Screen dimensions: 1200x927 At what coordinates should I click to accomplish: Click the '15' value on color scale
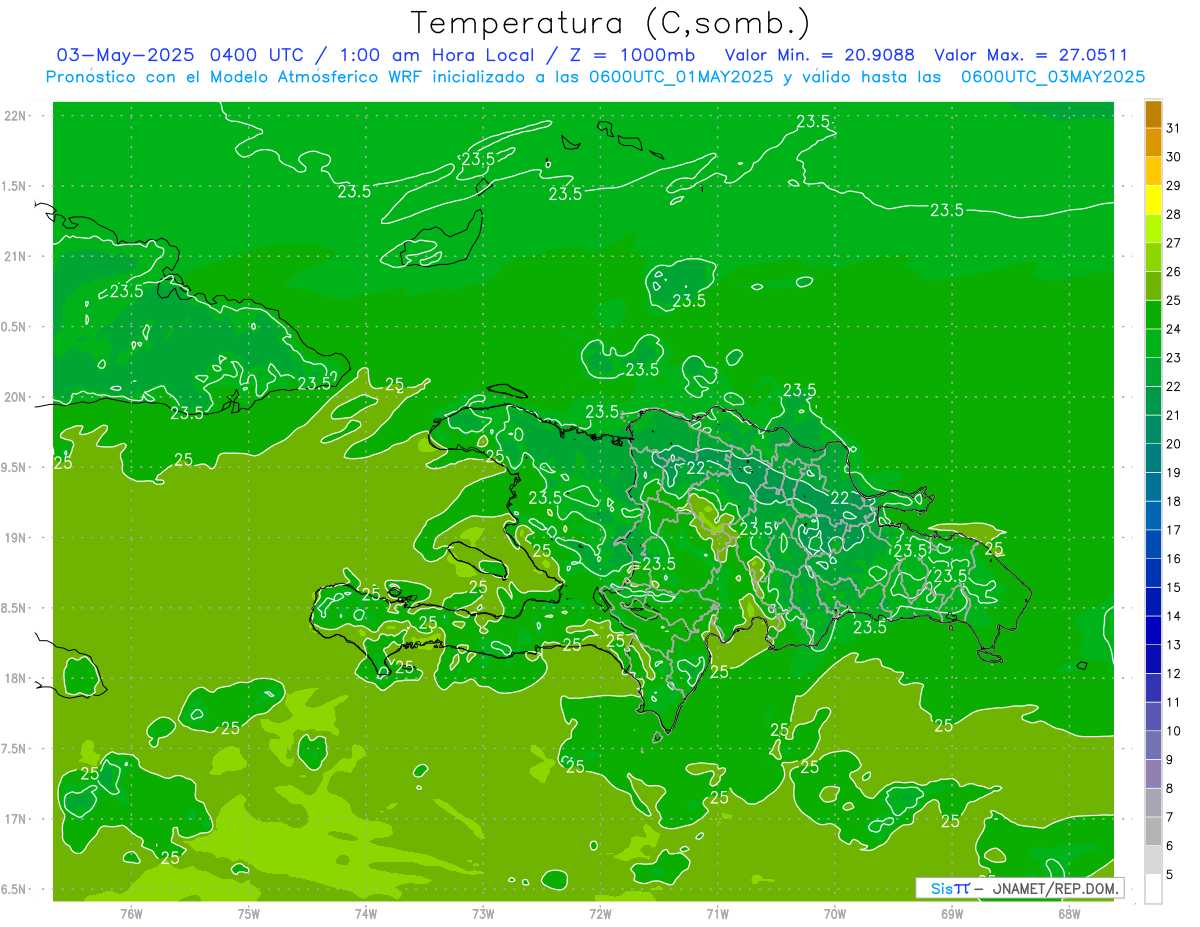1174,588
